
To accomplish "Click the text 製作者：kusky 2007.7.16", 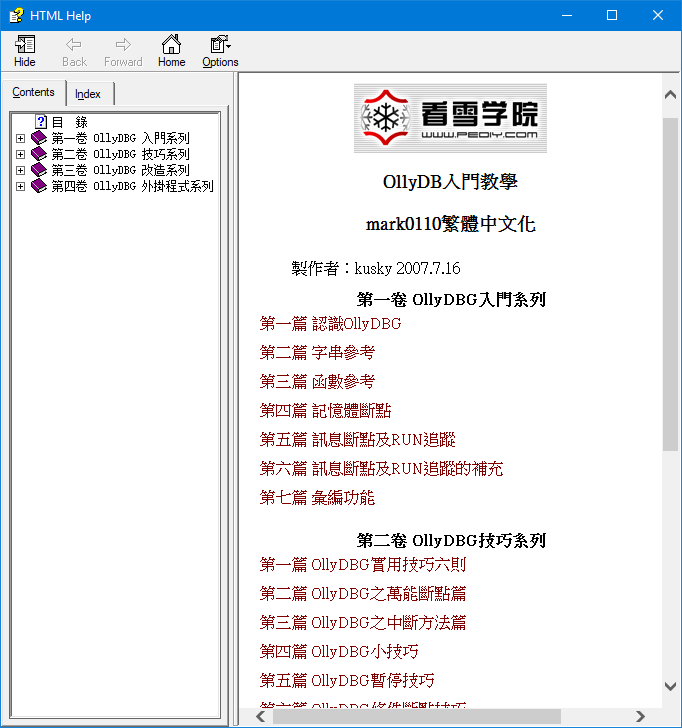I will [x=376, y=268].
